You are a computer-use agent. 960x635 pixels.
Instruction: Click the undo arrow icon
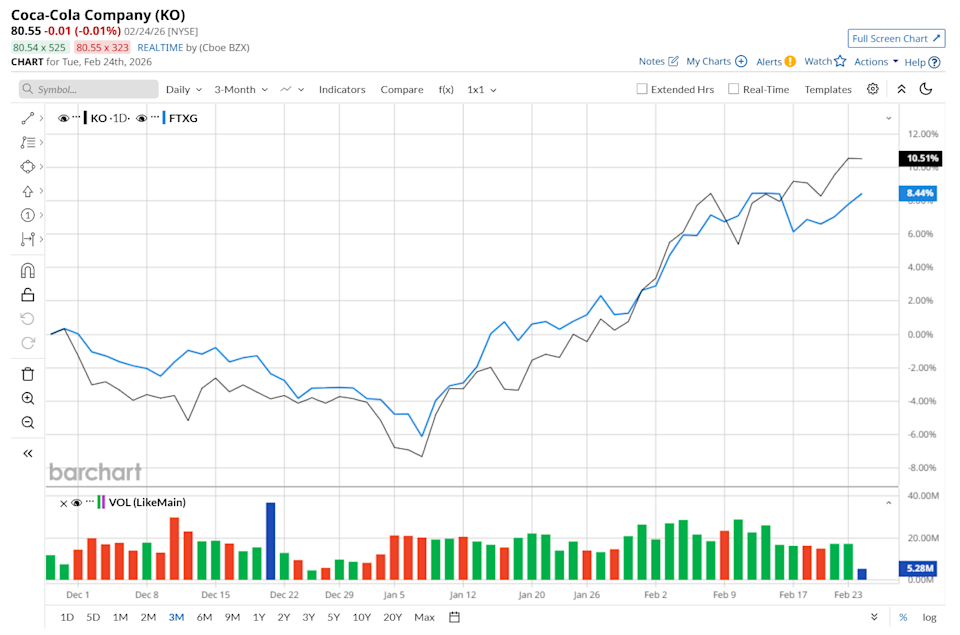[x=27, y=318]
